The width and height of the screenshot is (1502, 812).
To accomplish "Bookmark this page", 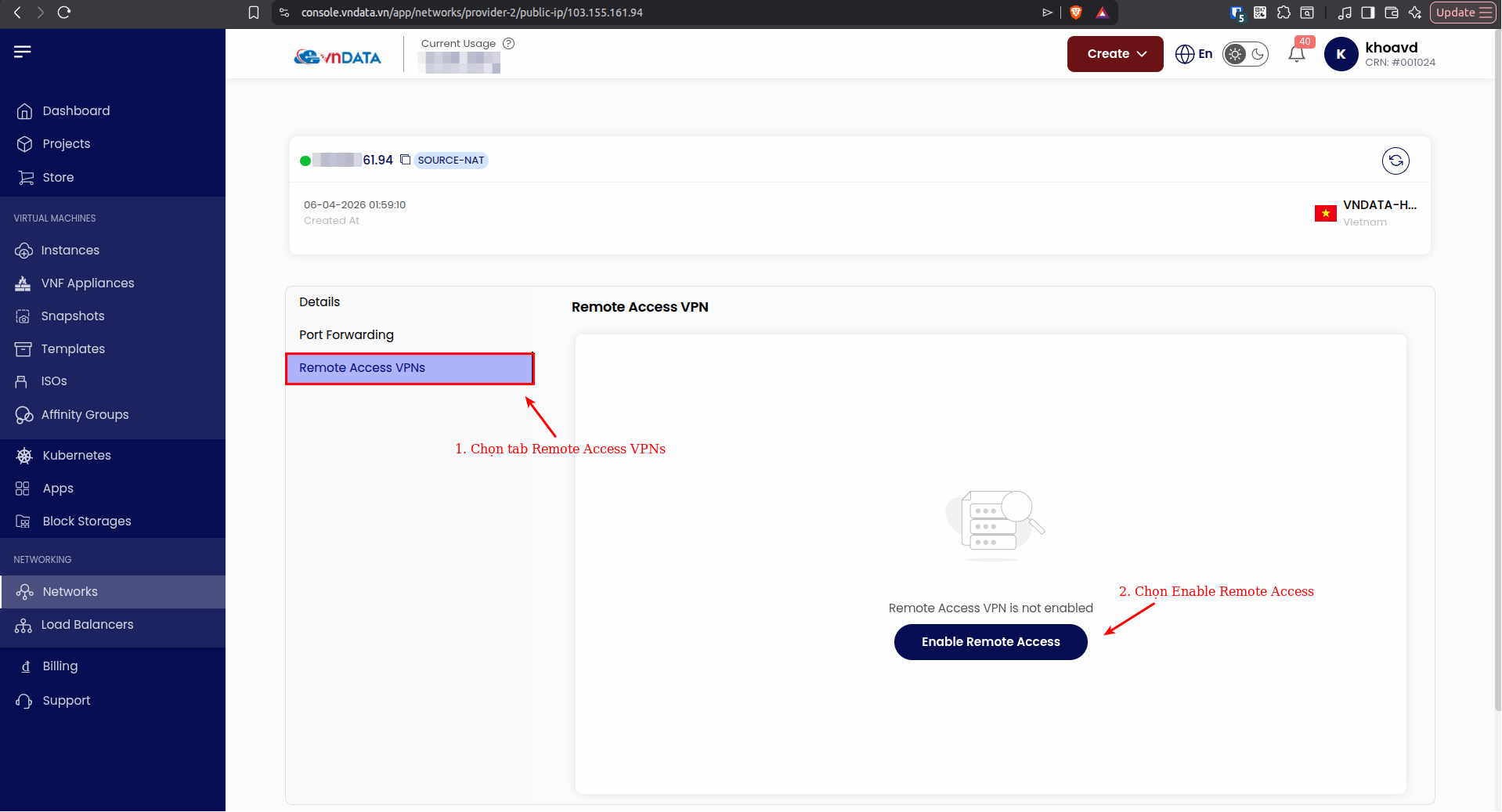I will (x=254, y=13).
